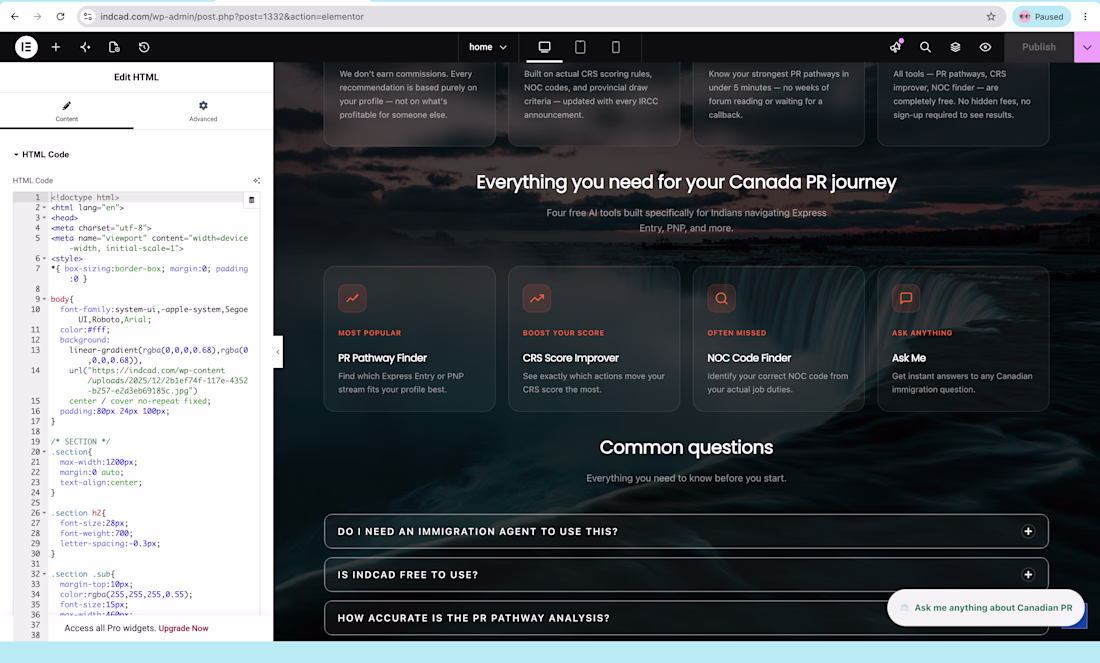Bookmark this page with the star

[x=991, y=16]
